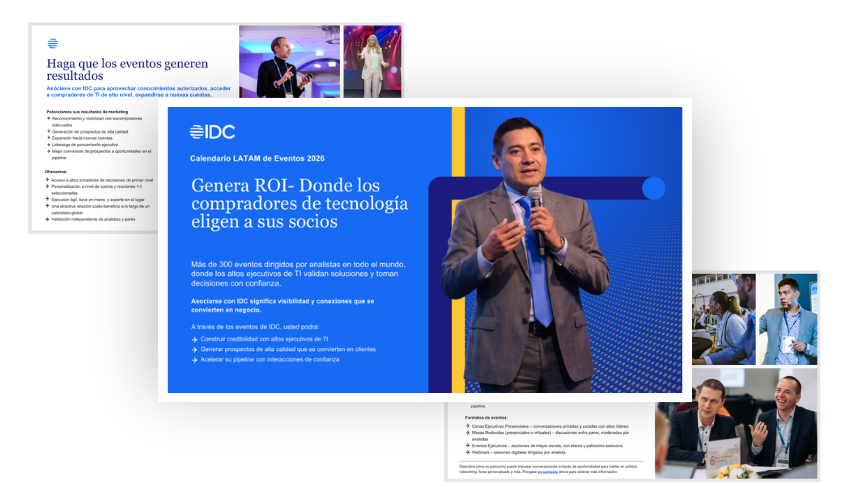The image size is (850, 500).
Task: Click the small IDC globe icon on the top-left page
Action: 53,43
